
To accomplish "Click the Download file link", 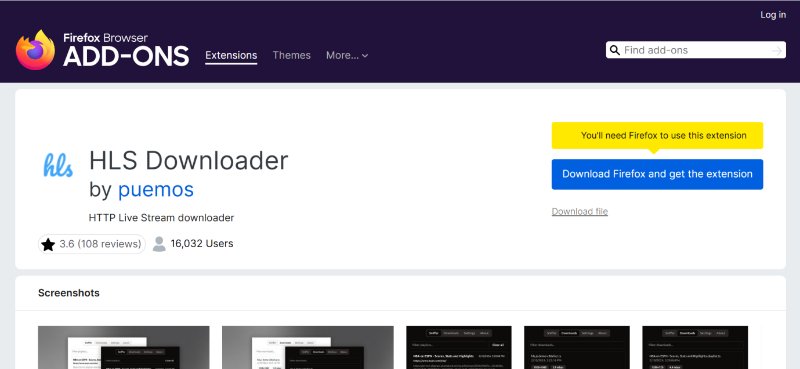I will click(x=580, y=211).
